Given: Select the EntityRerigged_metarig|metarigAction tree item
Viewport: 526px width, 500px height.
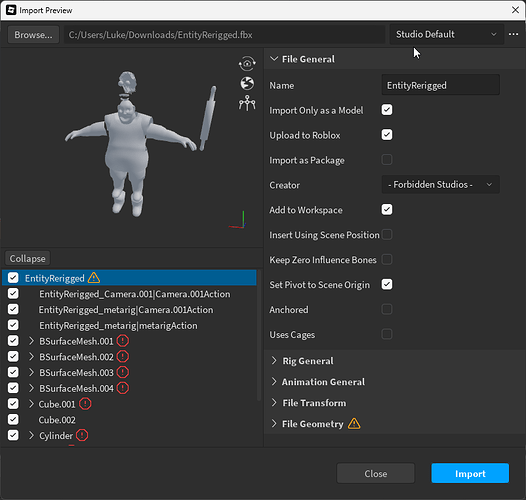Looking at the screenshot, I should (x=118, y=326).
